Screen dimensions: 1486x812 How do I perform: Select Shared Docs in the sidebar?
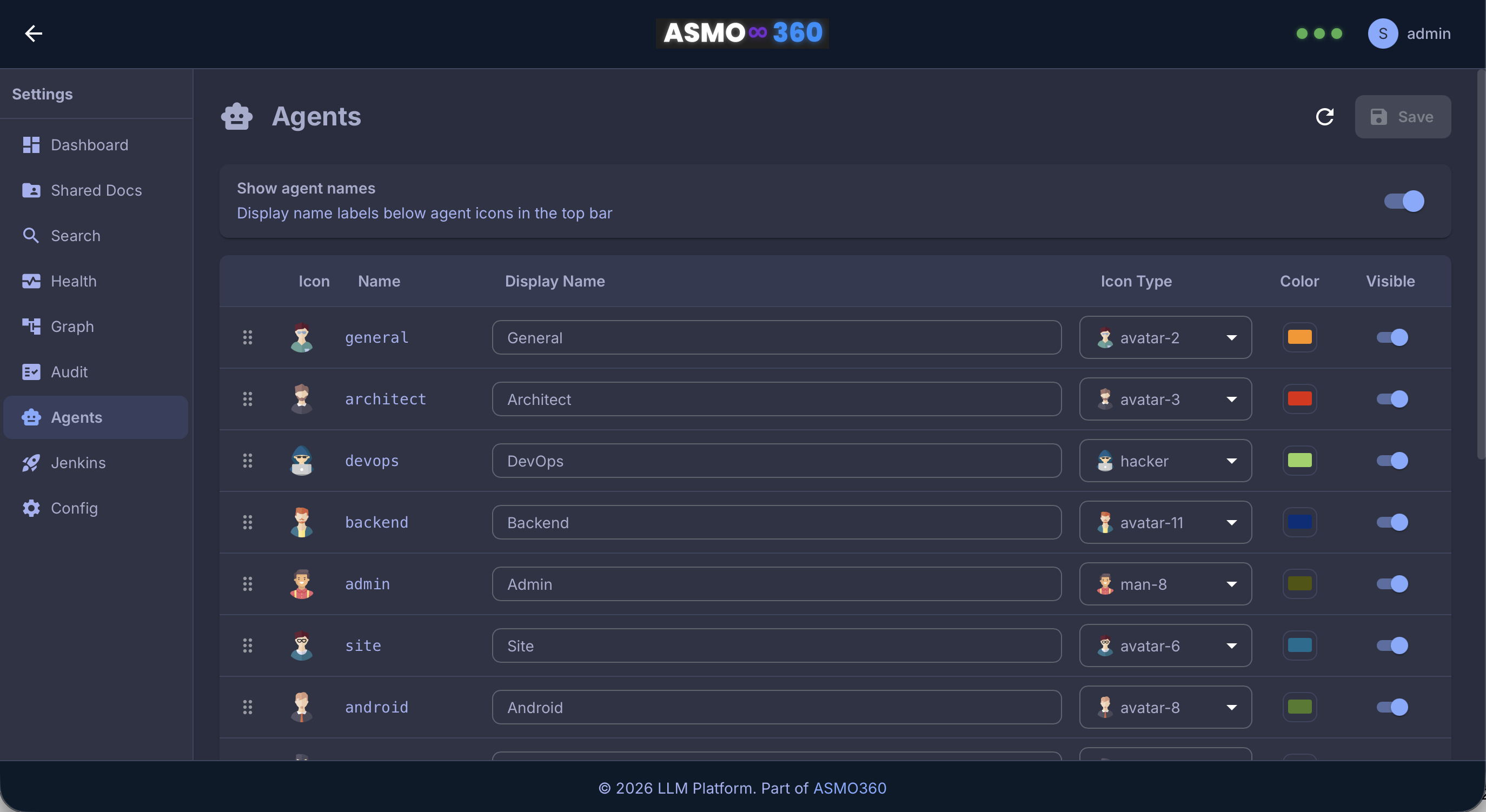click(x=96, y=190)
